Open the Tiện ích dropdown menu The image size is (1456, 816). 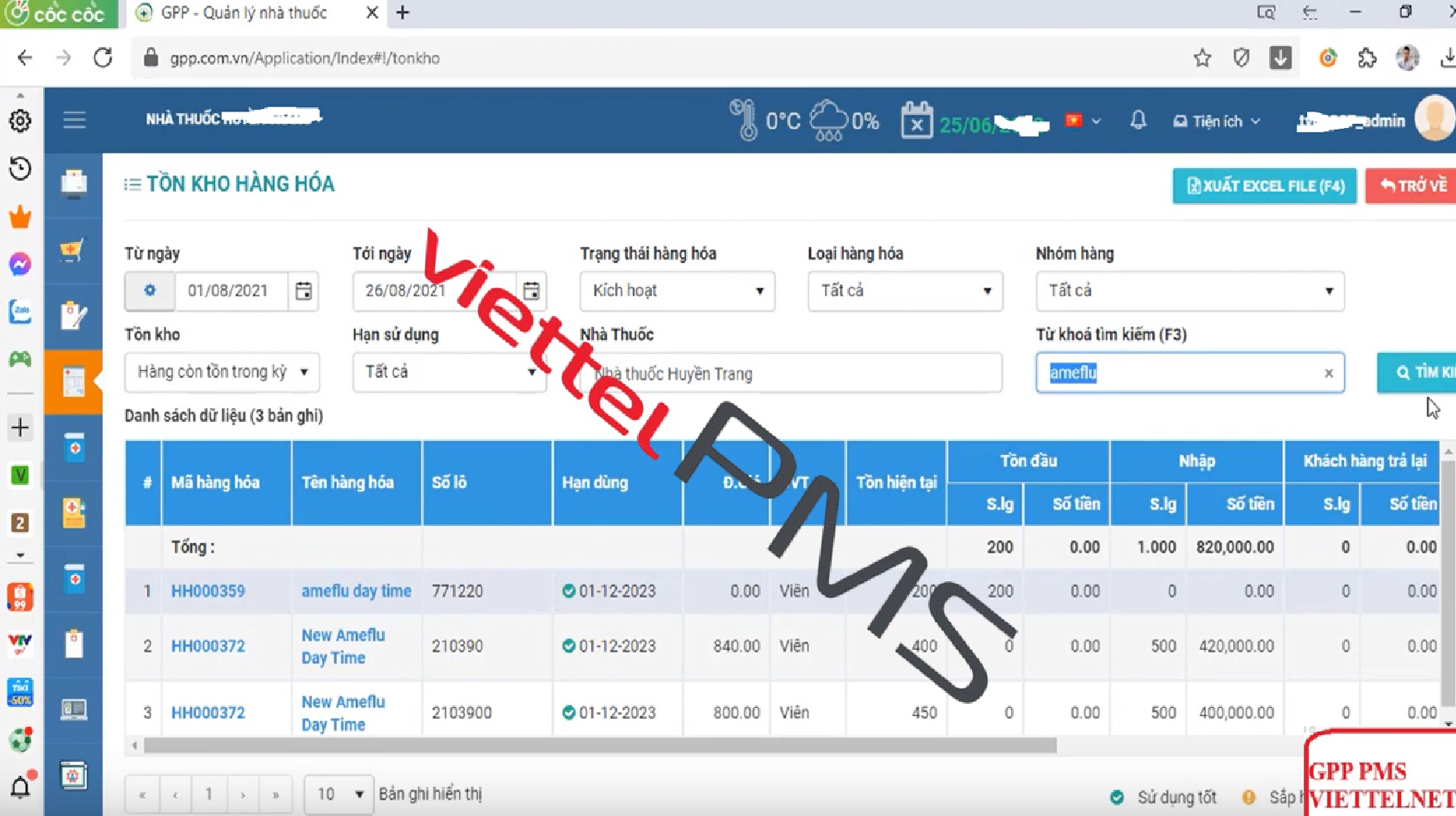tap(1216, 121)
